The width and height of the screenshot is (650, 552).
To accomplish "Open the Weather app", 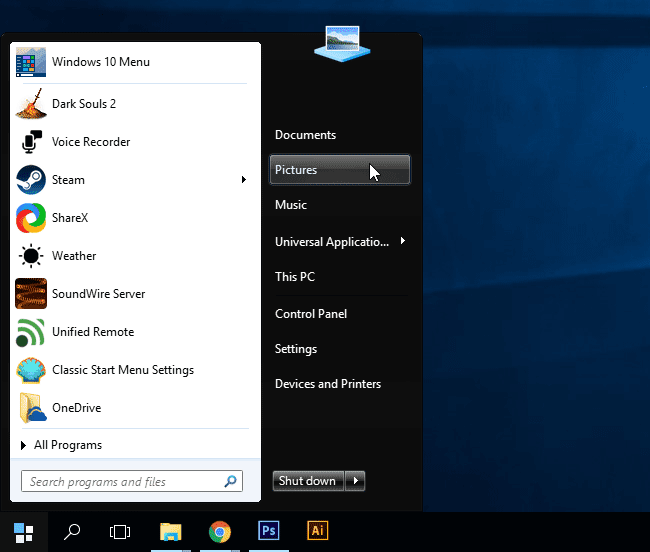I will [74, 256].
